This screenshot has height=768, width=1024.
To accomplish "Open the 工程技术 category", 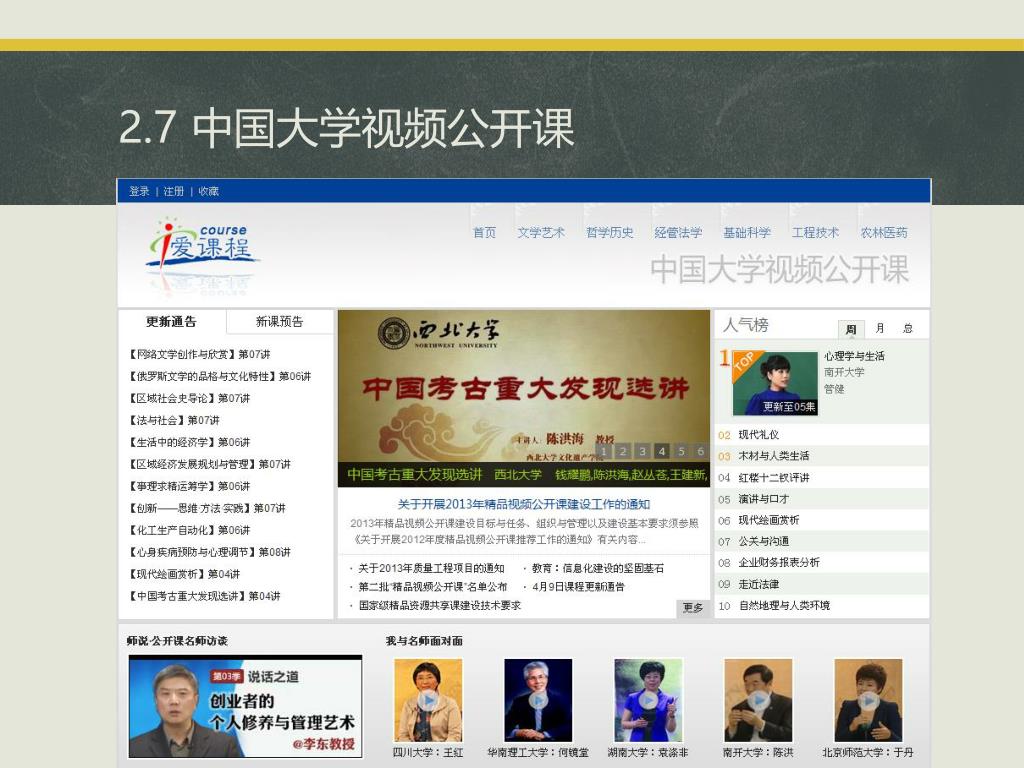I will [815, 232].
